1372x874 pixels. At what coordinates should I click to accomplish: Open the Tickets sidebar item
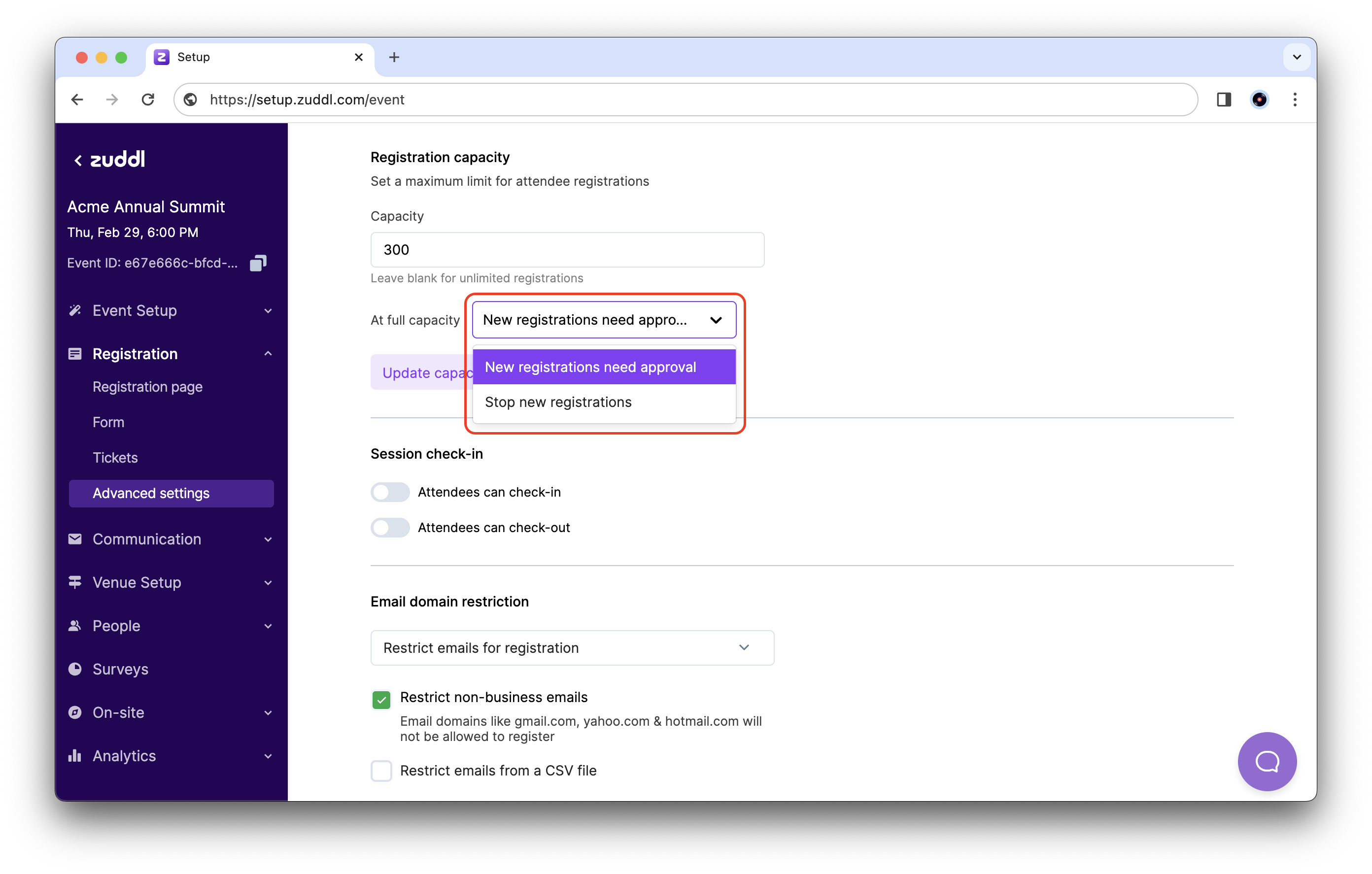115,458
